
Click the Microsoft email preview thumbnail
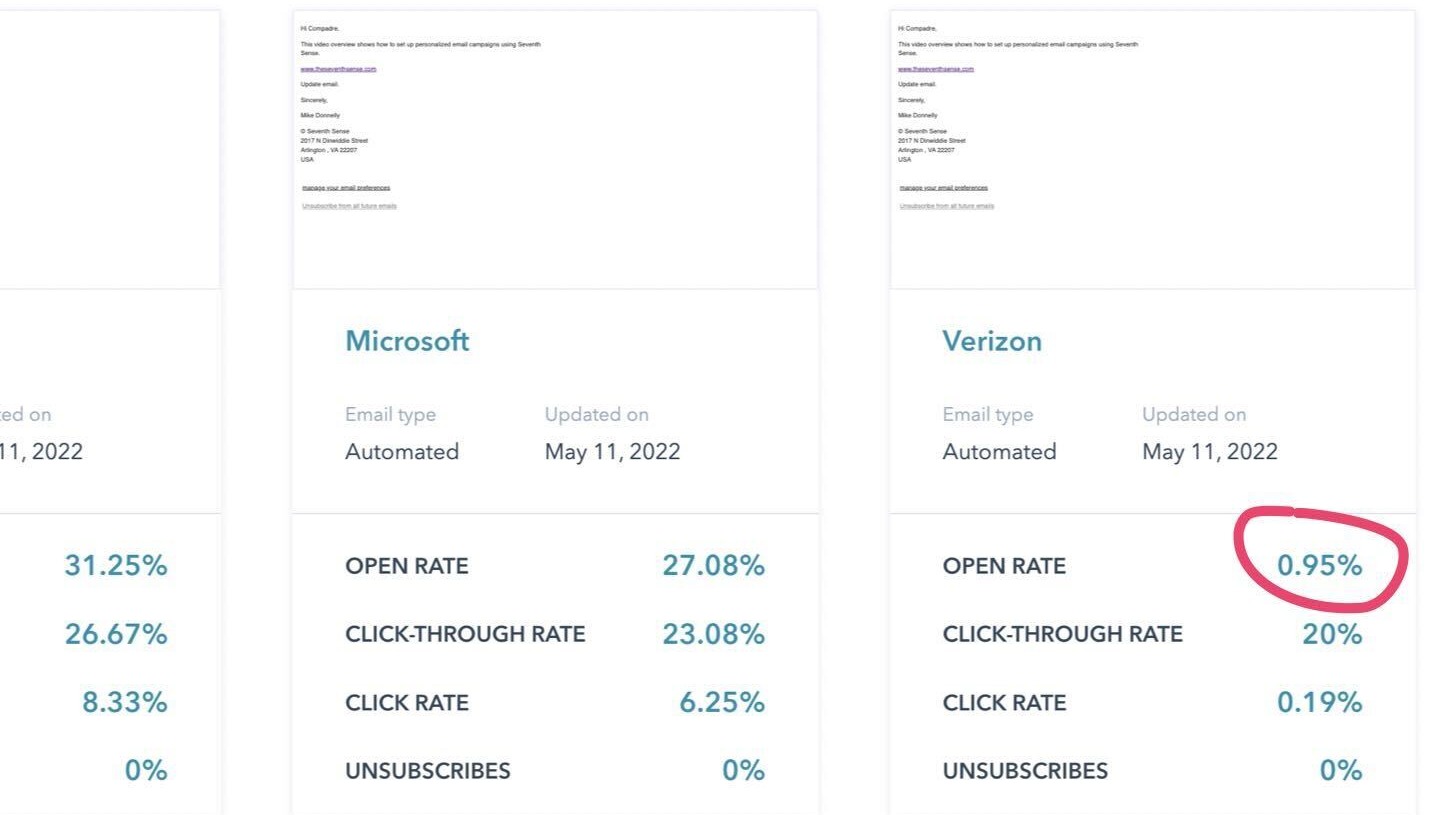point(555,150)
